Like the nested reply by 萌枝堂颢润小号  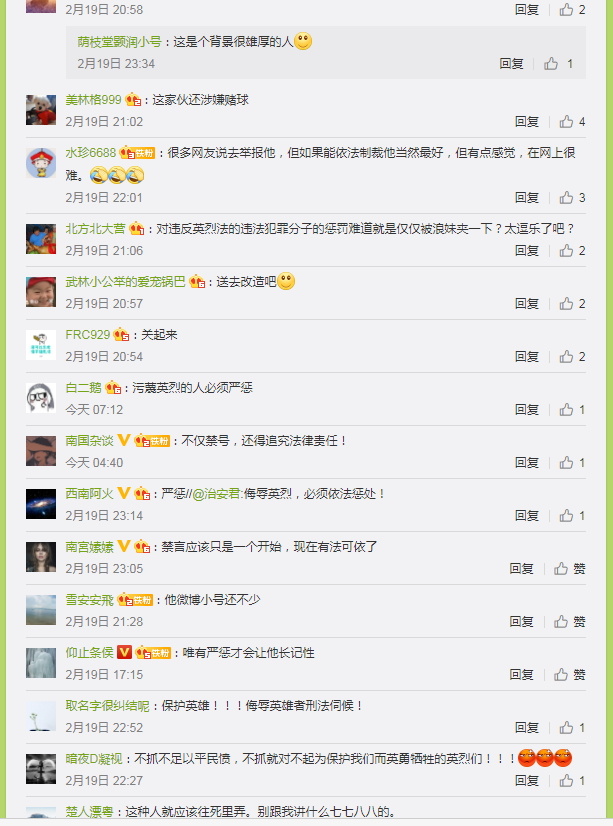coord(558,64)
